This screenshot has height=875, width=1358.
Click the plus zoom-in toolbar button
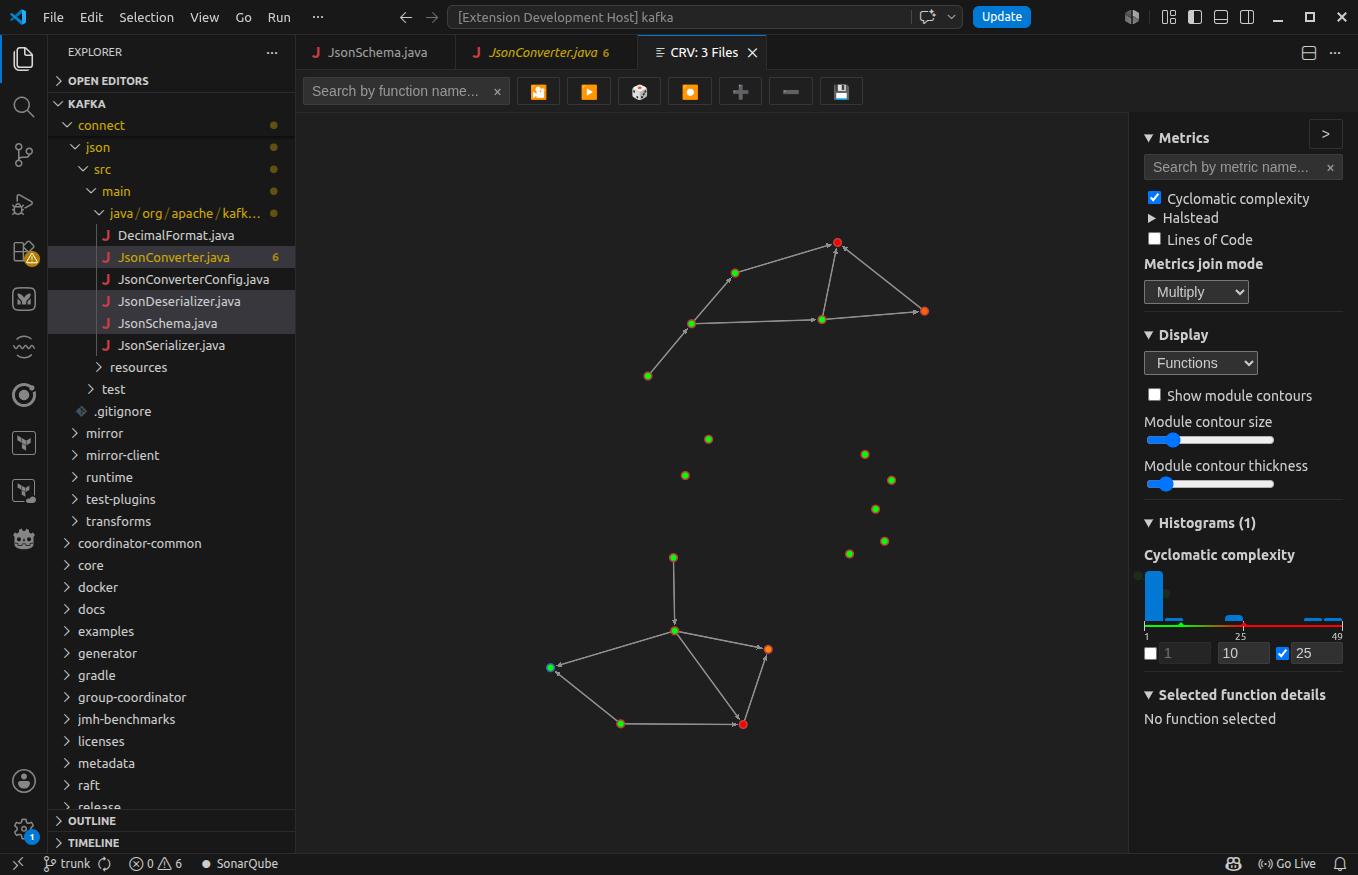click(740, 91)
